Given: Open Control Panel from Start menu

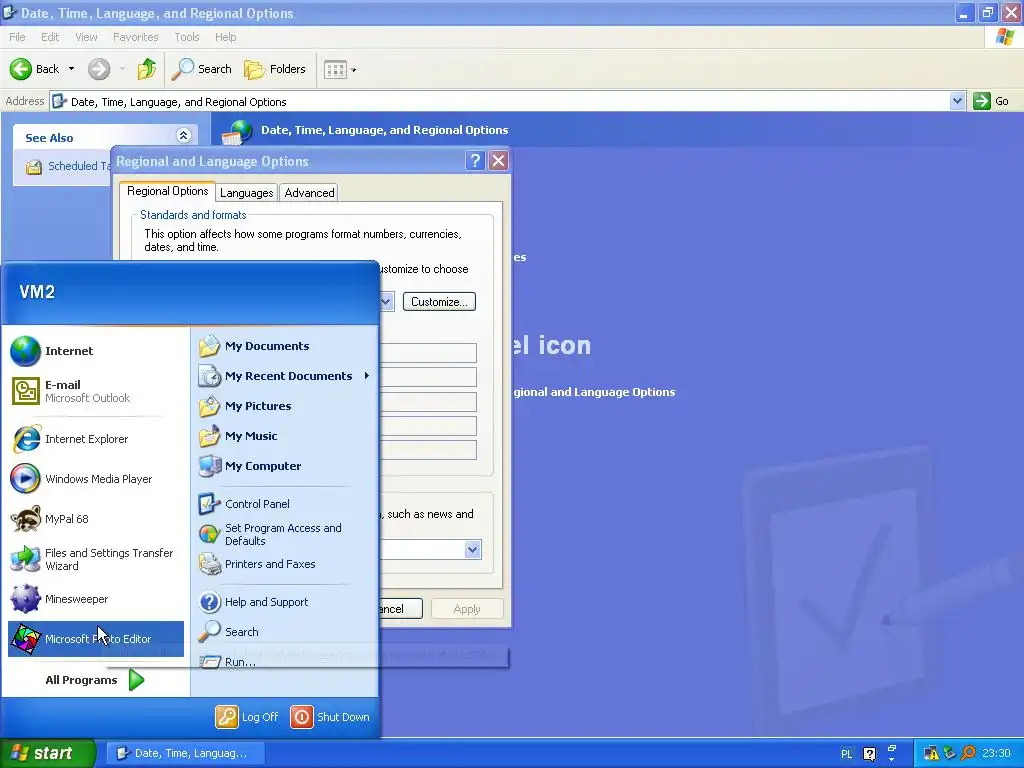Looking at the screenshot, I should click(x=285, y=504).
